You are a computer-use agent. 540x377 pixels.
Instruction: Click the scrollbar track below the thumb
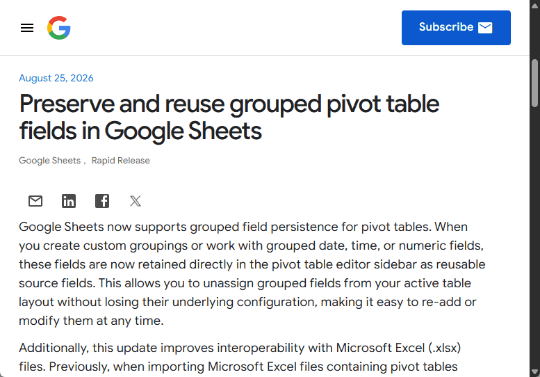(535, 238)
